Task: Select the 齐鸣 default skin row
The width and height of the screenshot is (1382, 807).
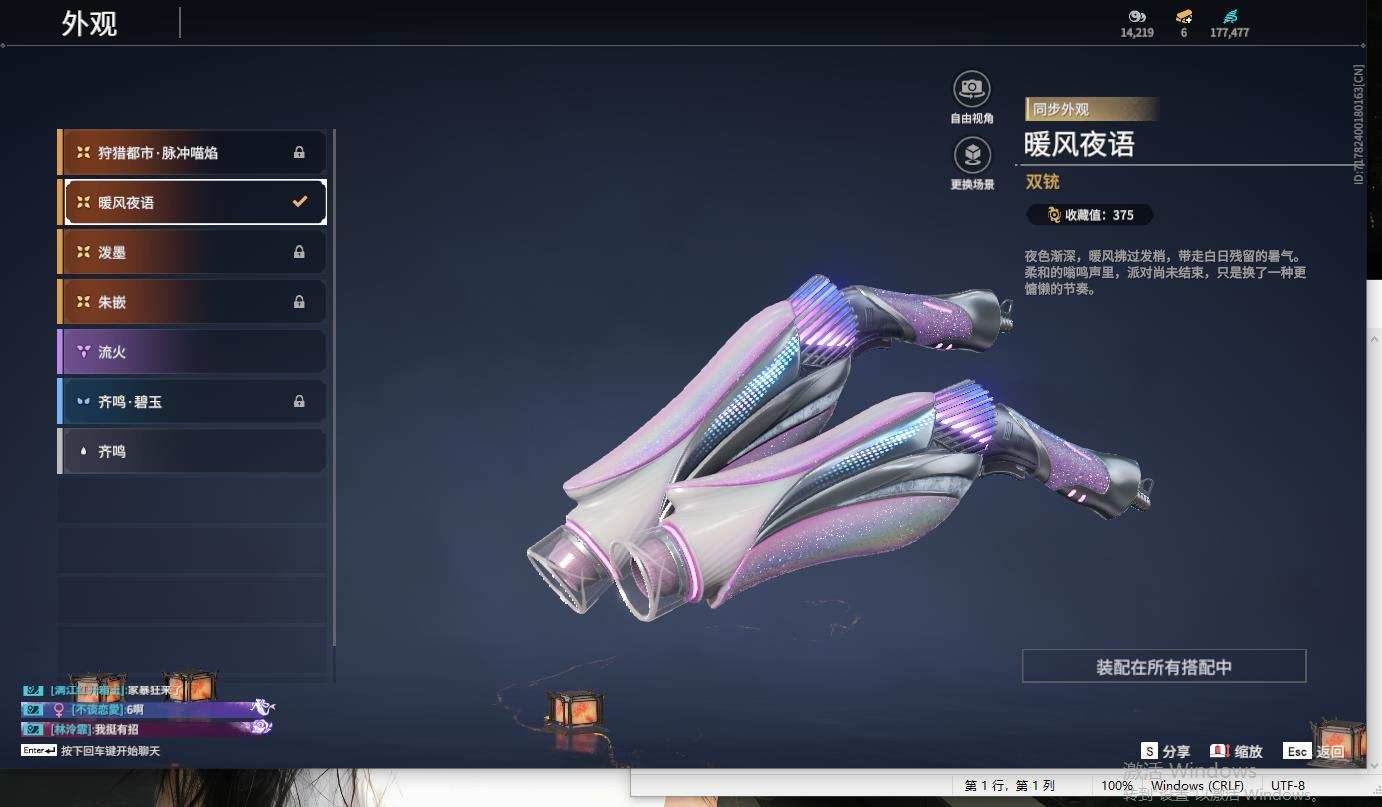Action: pyautogui.click(x=192, y=452)
